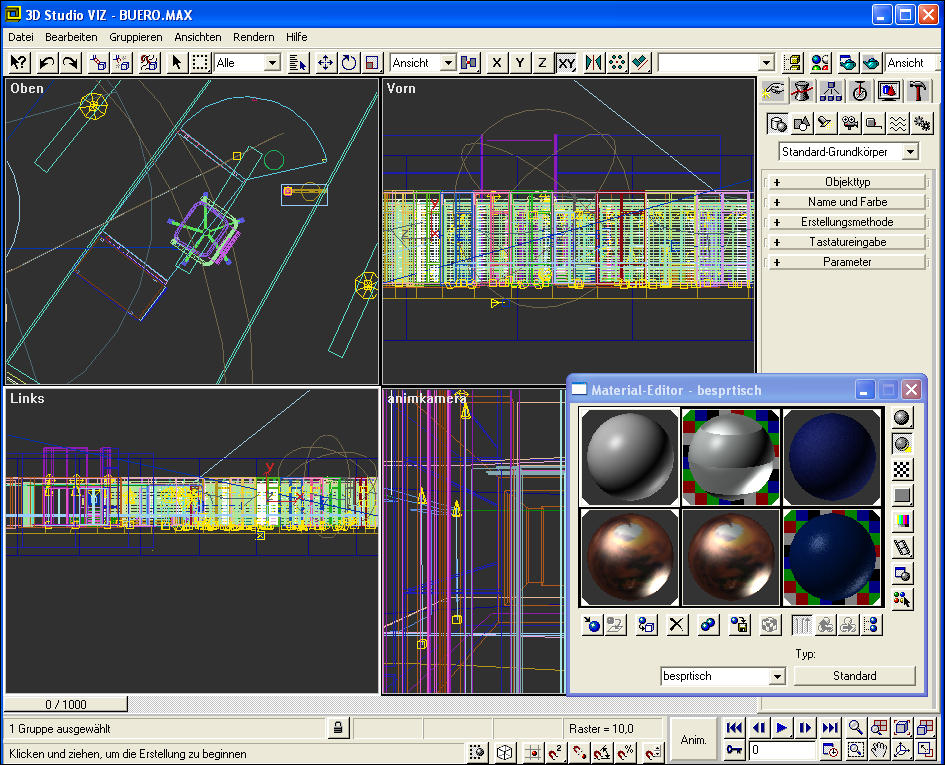945x765 pixels.
Task: Open the Motion command panel tab
Action: click(x=860, y=92)
